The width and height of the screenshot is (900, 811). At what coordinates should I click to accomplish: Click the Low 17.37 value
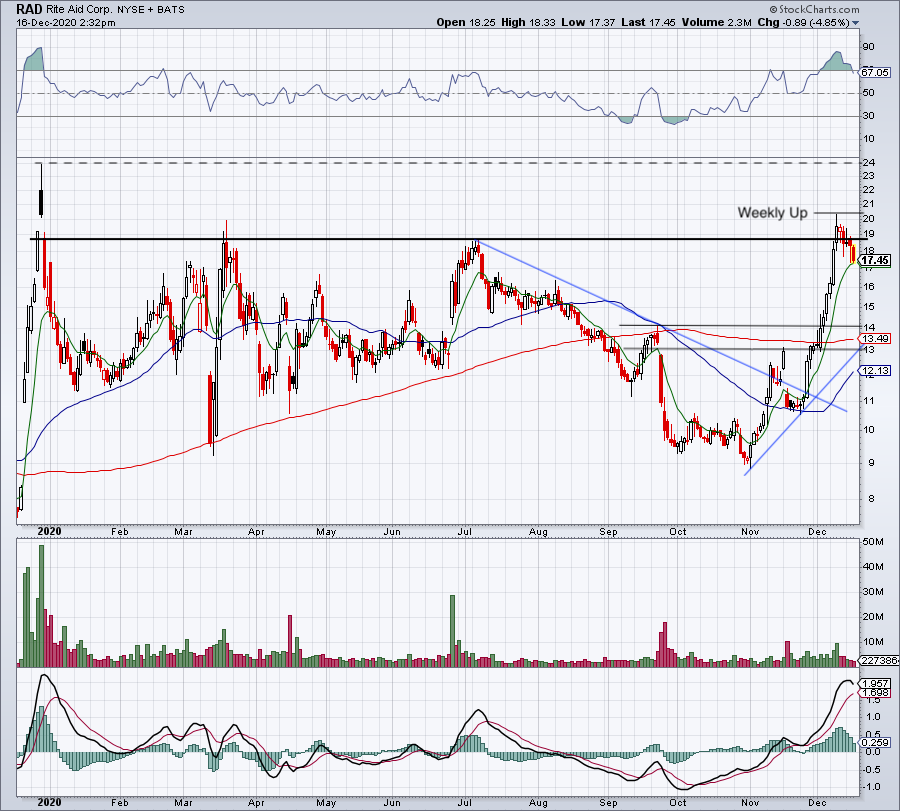pyautogui.click(x=588, y=22)
